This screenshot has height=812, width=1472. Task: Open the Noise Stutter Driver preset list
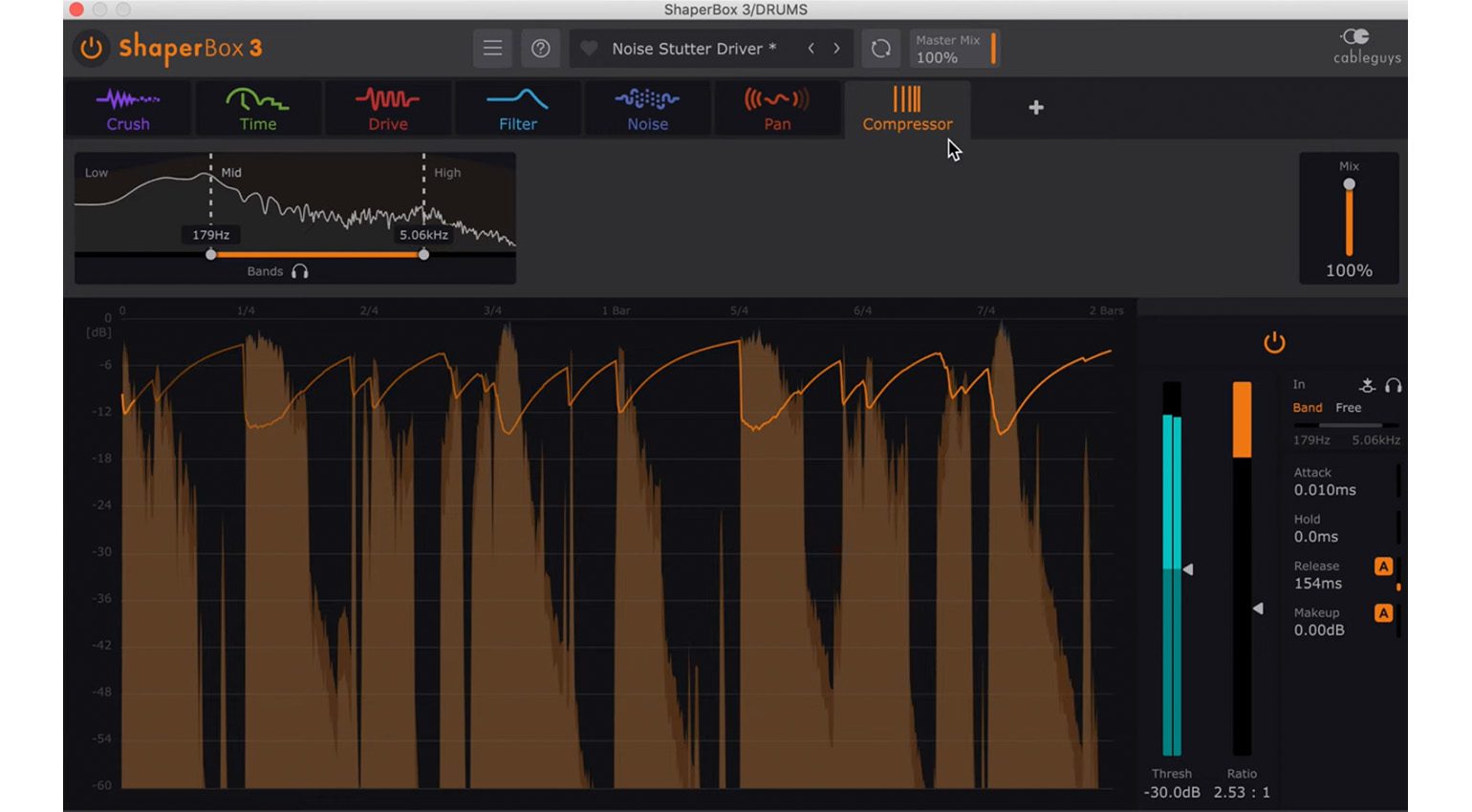click(x=694, y=49)
